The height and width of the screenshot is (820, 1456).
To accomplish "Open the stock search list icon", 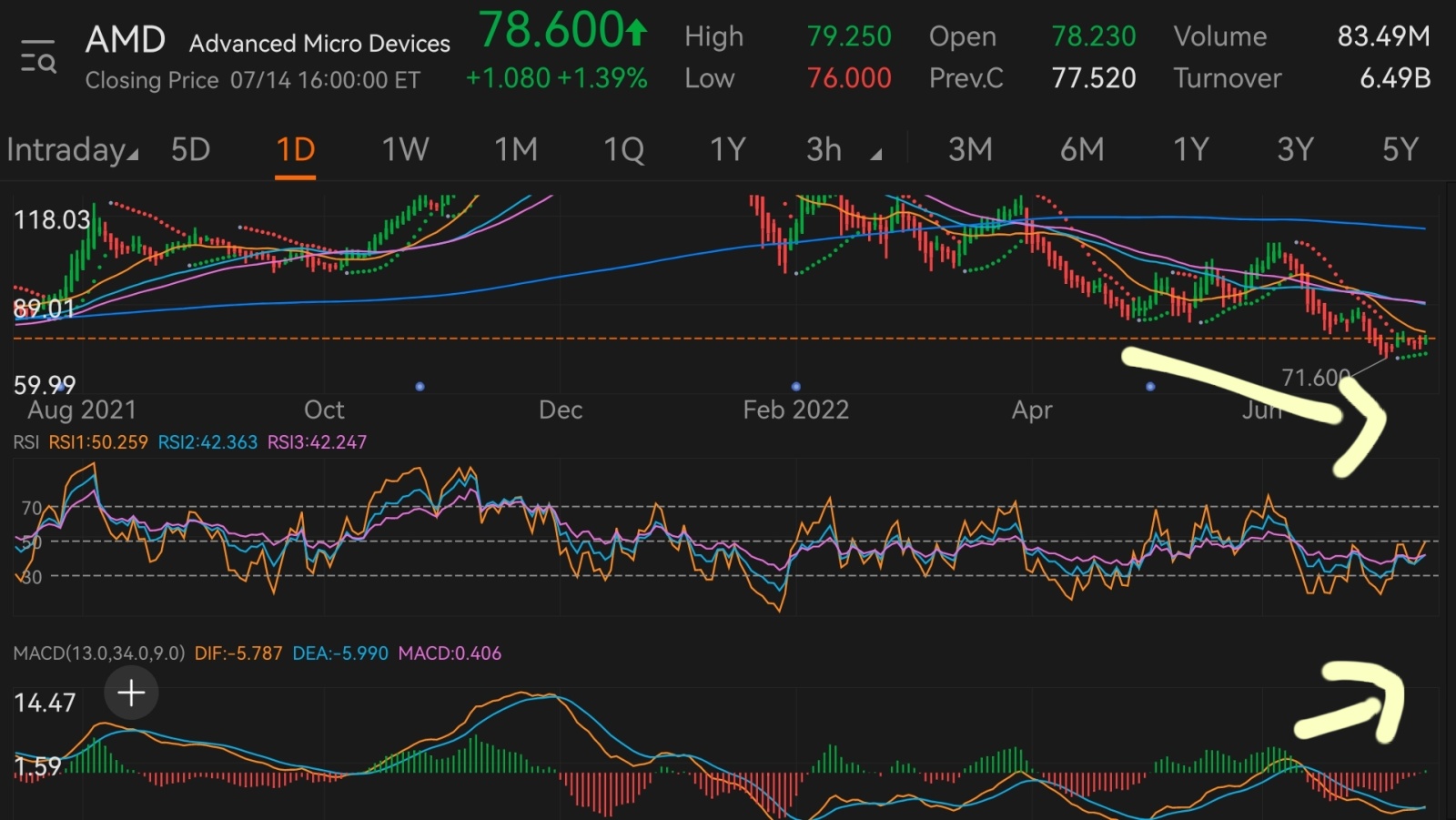I will [x=38, y=56].
